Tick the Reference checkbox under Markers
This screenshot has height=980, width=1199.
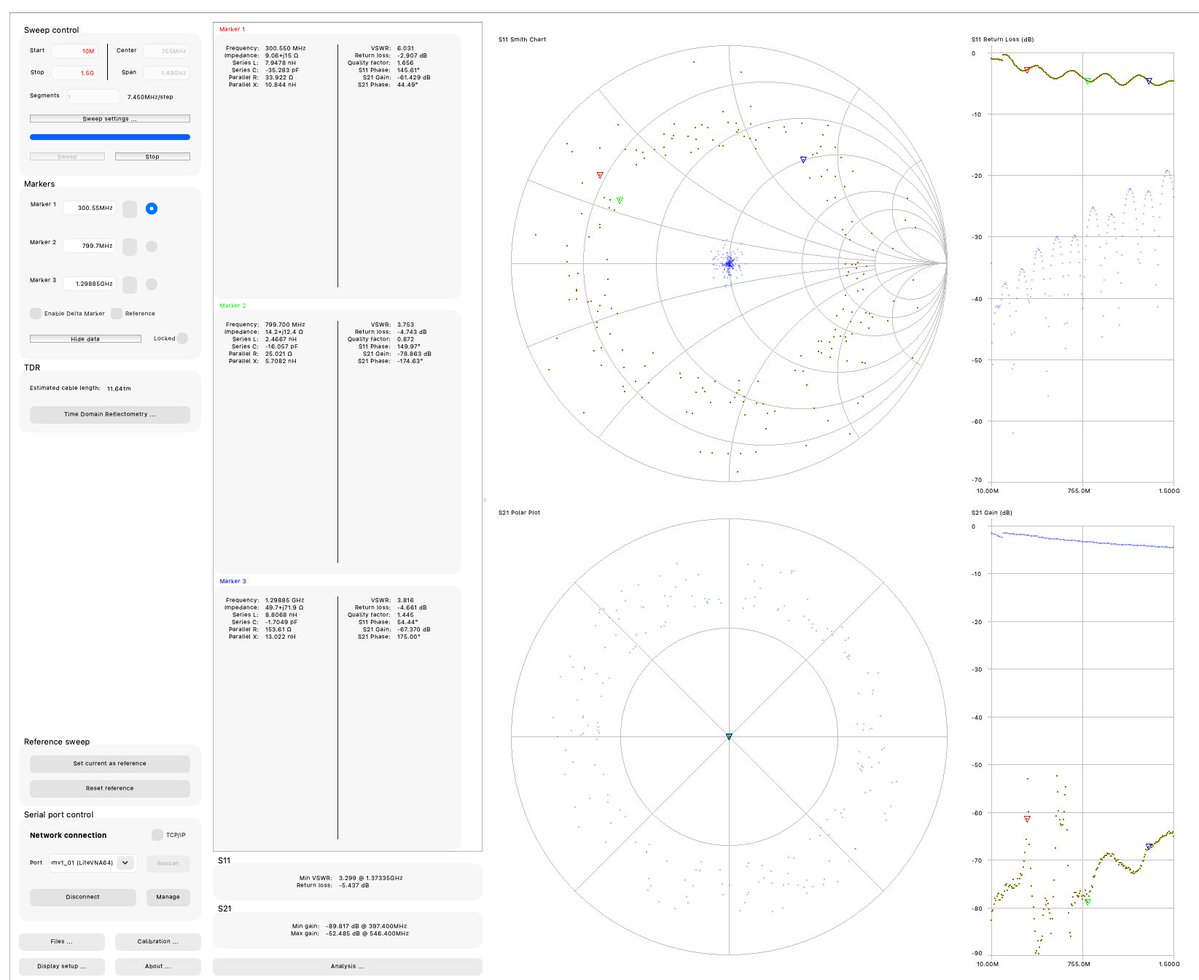click(116, 313)
